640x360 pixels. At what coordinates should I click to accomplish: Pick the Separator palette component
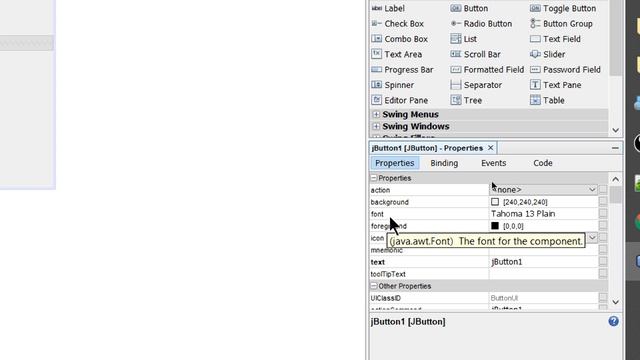tap(476, 85)
